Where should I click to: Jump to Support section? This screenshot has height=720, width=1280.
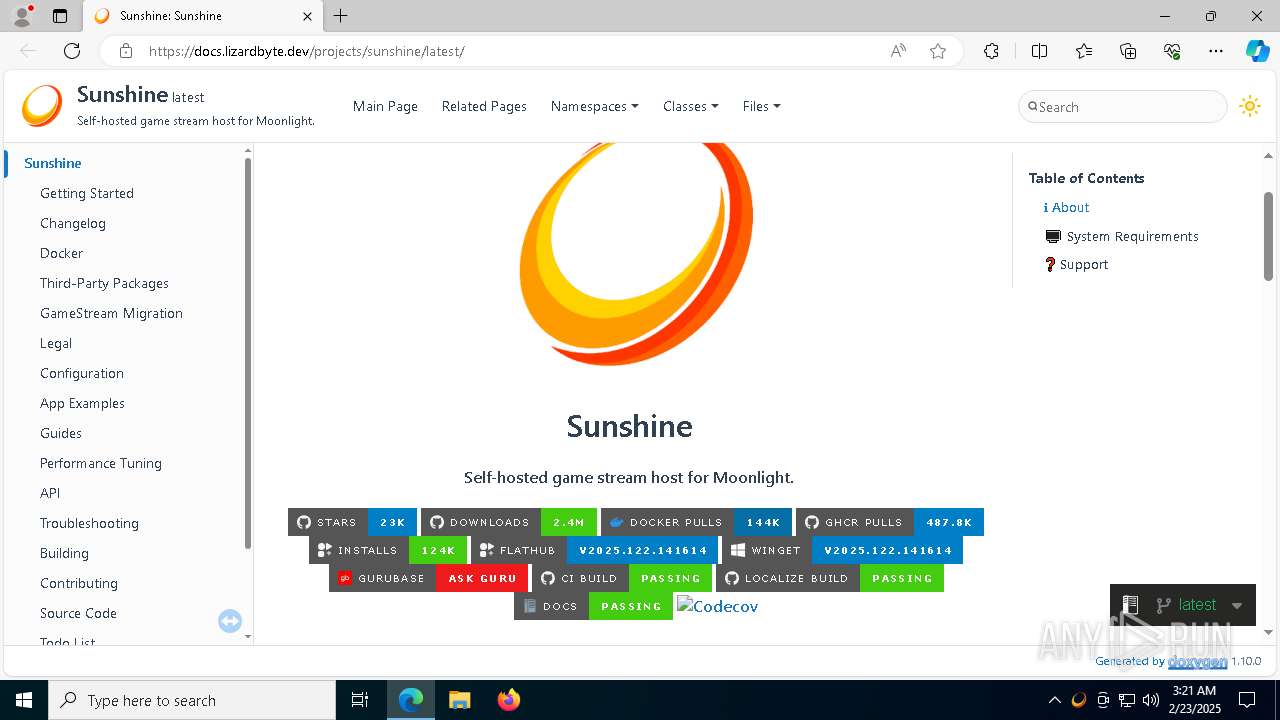coord(1076,264)
